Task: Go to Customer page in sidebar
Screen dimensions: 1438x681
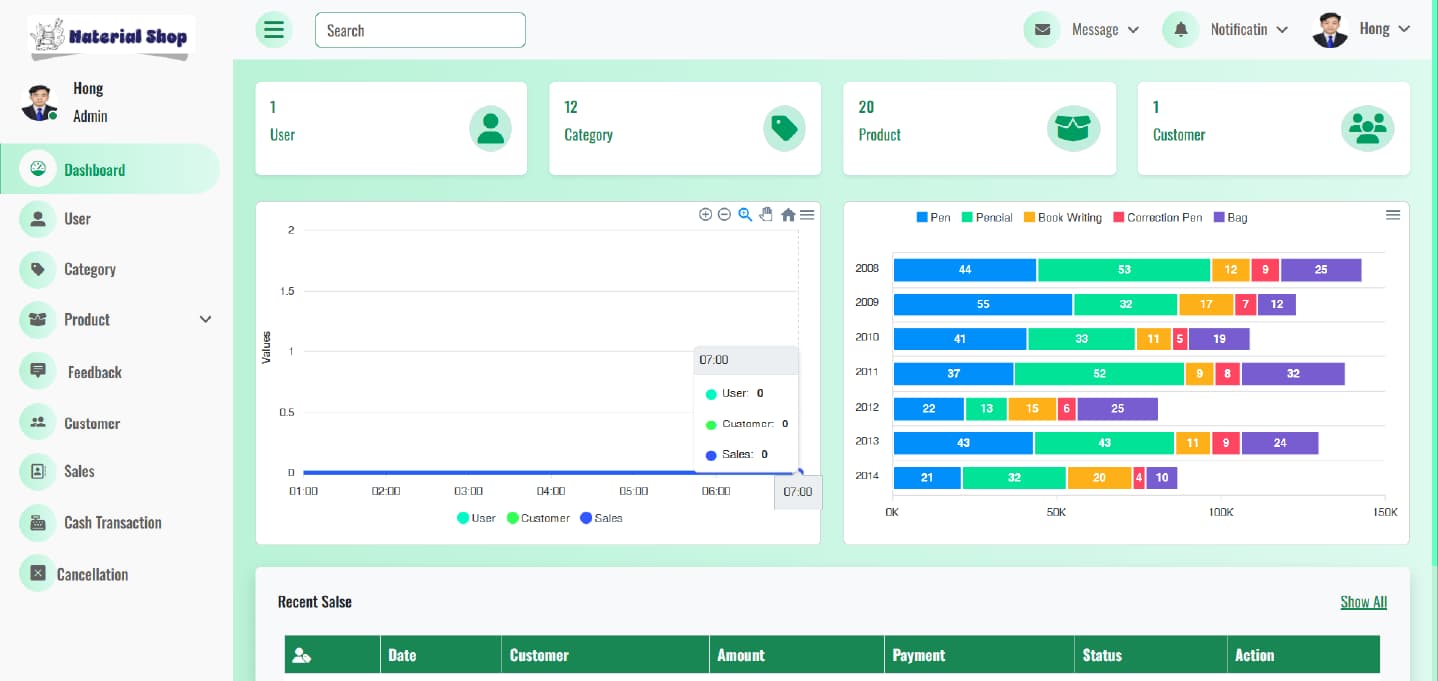Action: pos(92,423)
